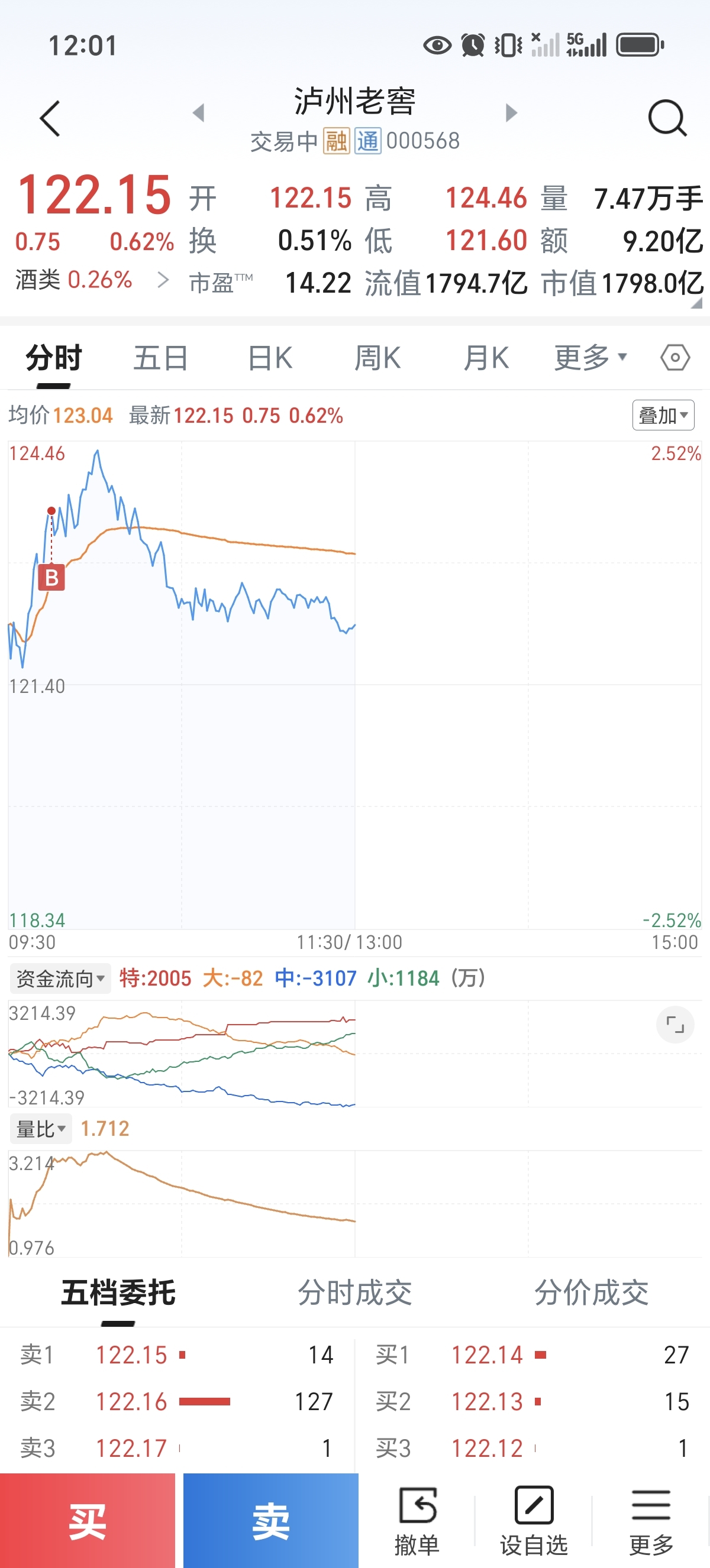The image size is (710, 1568).
Task: Open the 叠加 overlay dropdown
Action: click(663, 415)
